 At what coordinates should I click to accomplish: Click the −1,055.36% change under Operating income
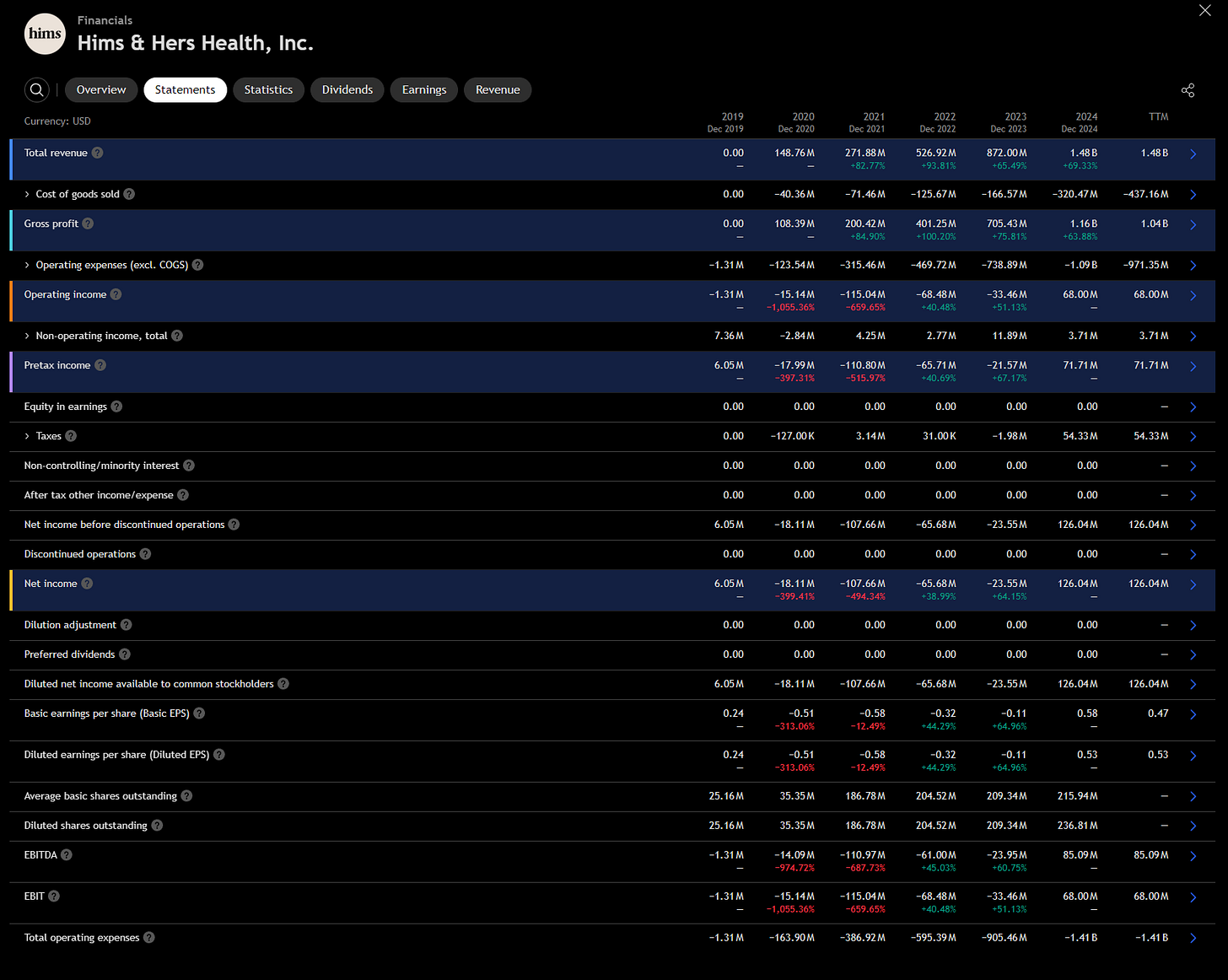click(x=790, y=308)
